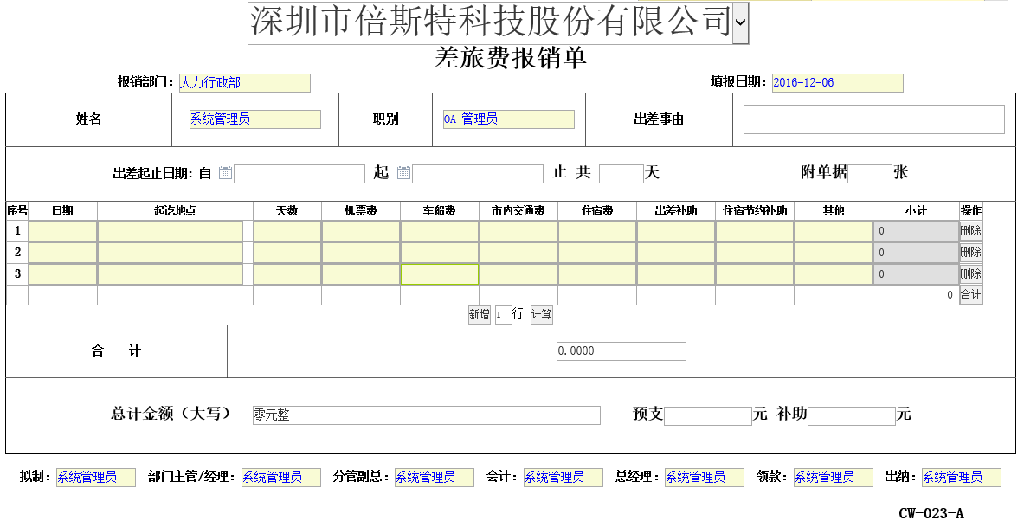Image resolution: width=1024 pixels, height=527 pixels.
Task: Delete row 2 with its 删除 button
Action: pyautogui.click(x=970, y=252)
